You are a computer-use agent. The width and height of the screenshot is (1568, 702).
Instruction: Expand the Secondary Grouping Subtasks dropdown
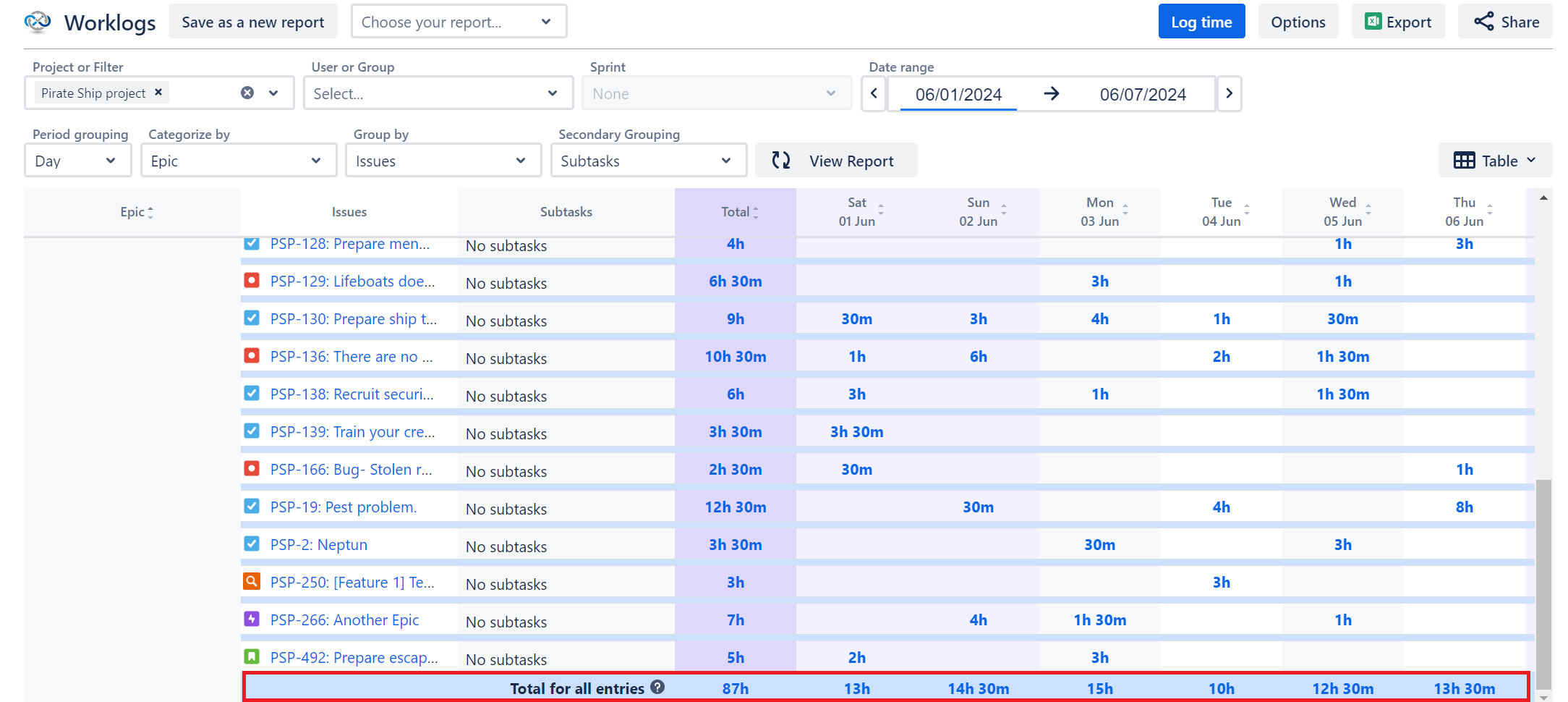tap(648, 160)
